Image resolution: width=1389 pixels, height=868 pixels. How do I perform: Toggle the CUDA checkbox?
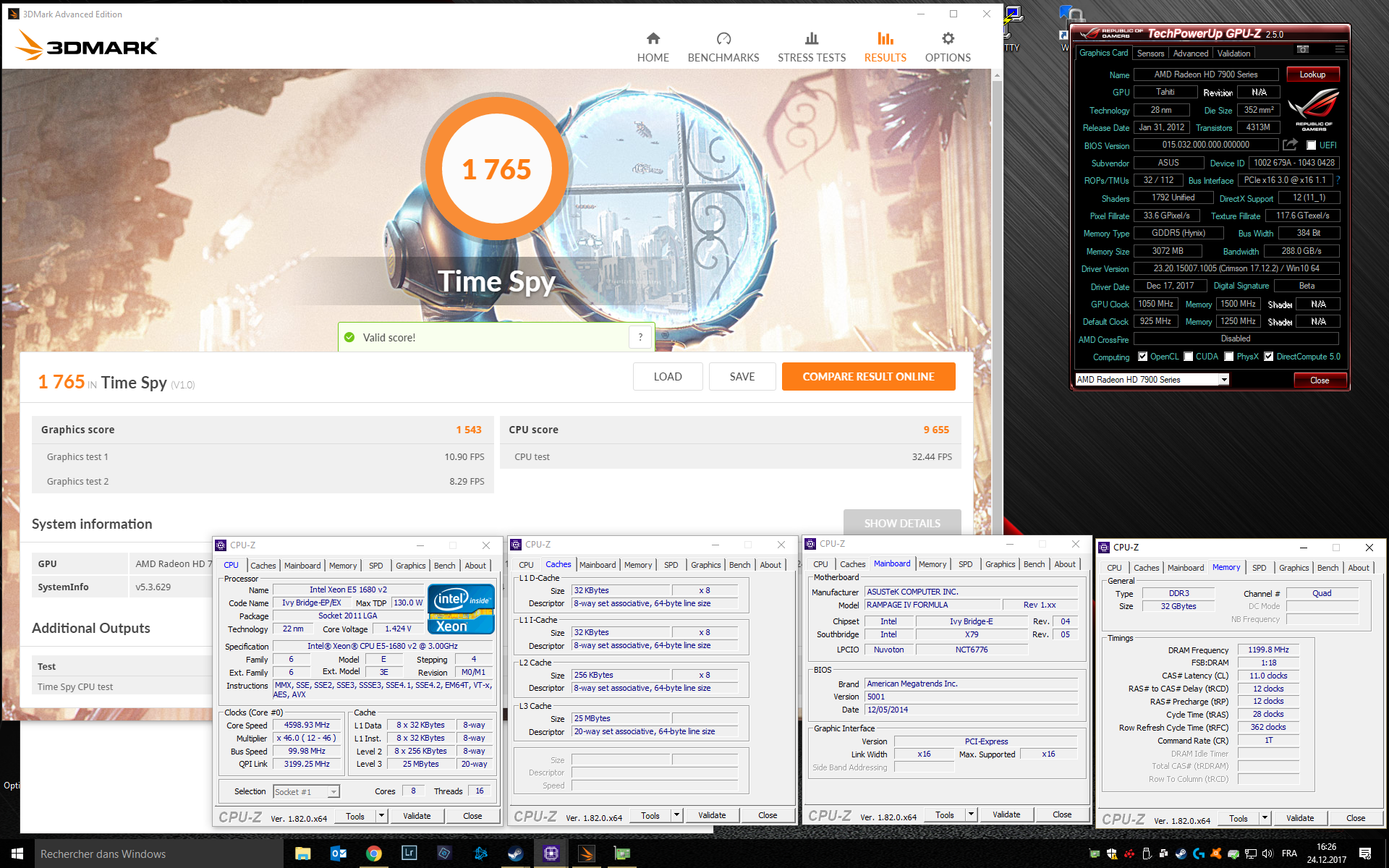point(1188,357)
